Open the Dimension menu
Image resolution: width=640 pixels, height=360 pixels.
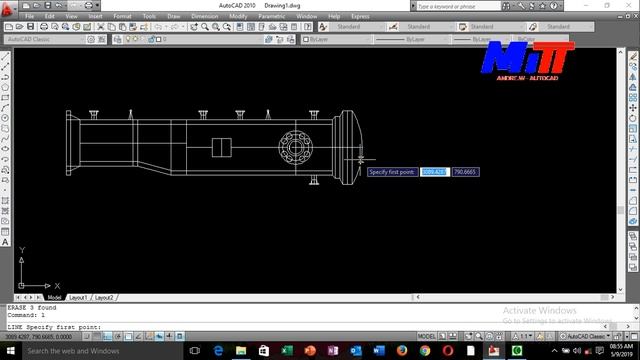click(204, 16)
